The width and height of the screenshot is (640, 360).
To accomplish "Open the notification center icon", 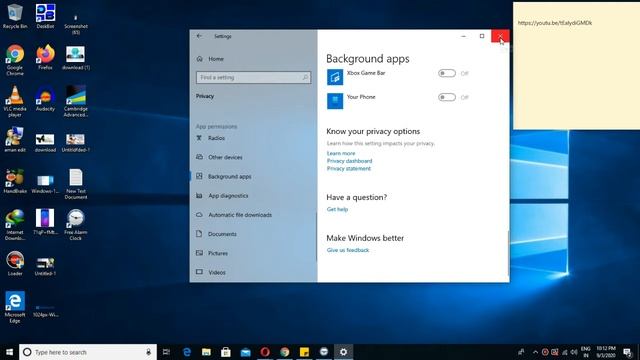I will click(x=628, y=352).
